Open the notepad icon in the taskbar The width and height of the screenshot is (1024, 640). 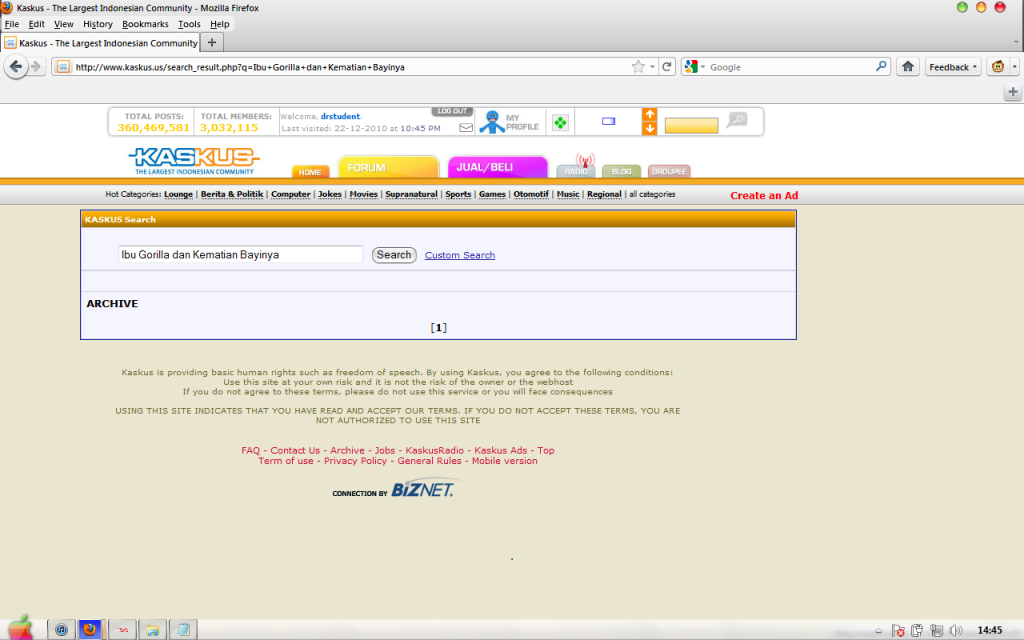tap(184, 630)
